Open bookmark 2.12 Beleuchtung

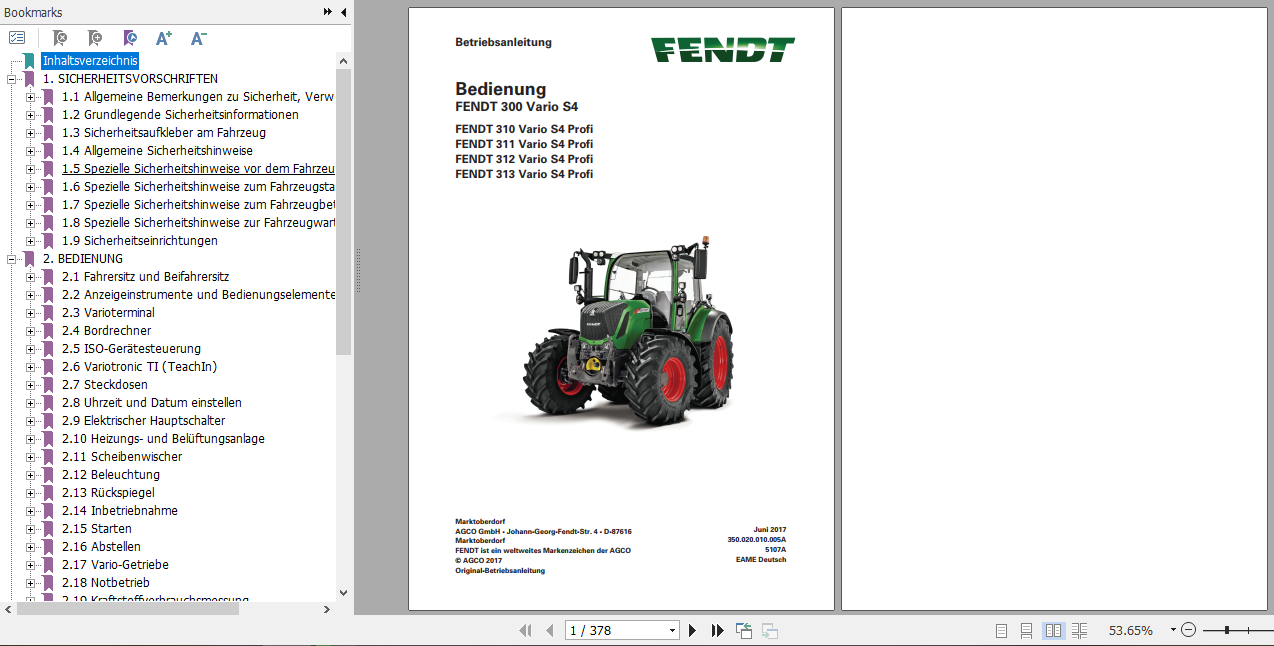[x=110, y=475]
